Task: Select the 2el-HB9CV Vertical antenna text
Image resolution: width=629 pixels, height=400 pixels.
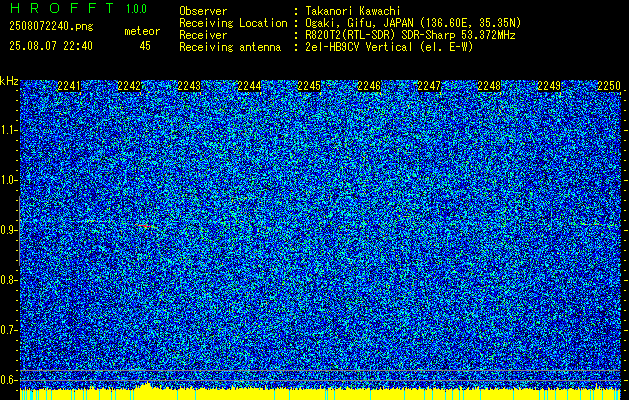Action: [389, 47]
